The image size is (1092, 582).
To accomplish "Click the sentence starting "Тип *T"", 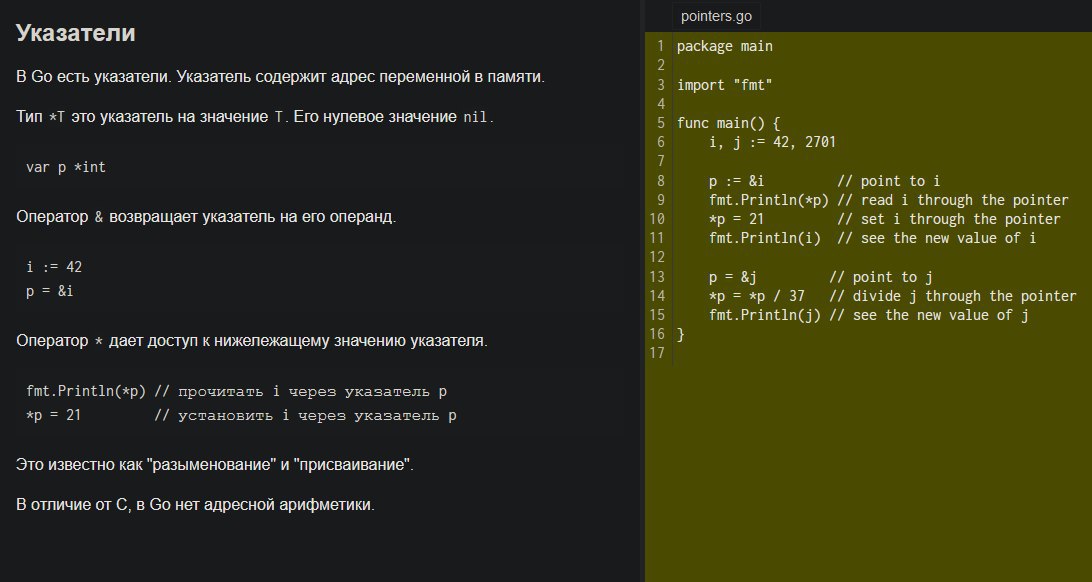I will [255, 117].
